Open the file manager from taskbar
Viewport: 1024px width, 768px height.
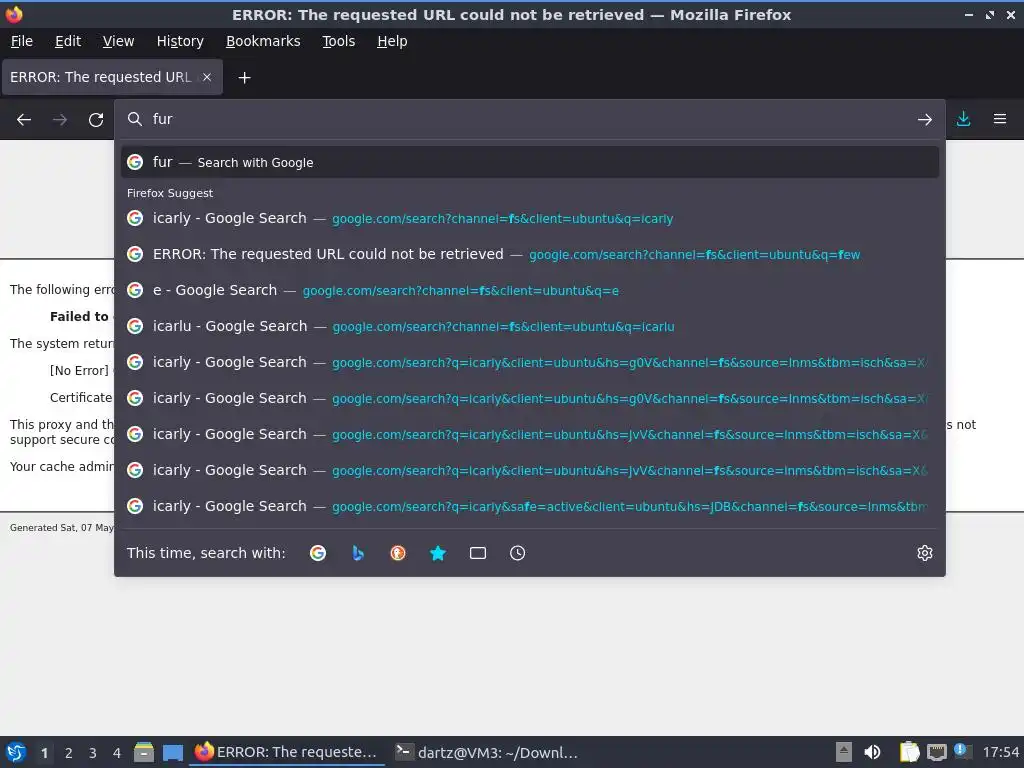[144, 752]
